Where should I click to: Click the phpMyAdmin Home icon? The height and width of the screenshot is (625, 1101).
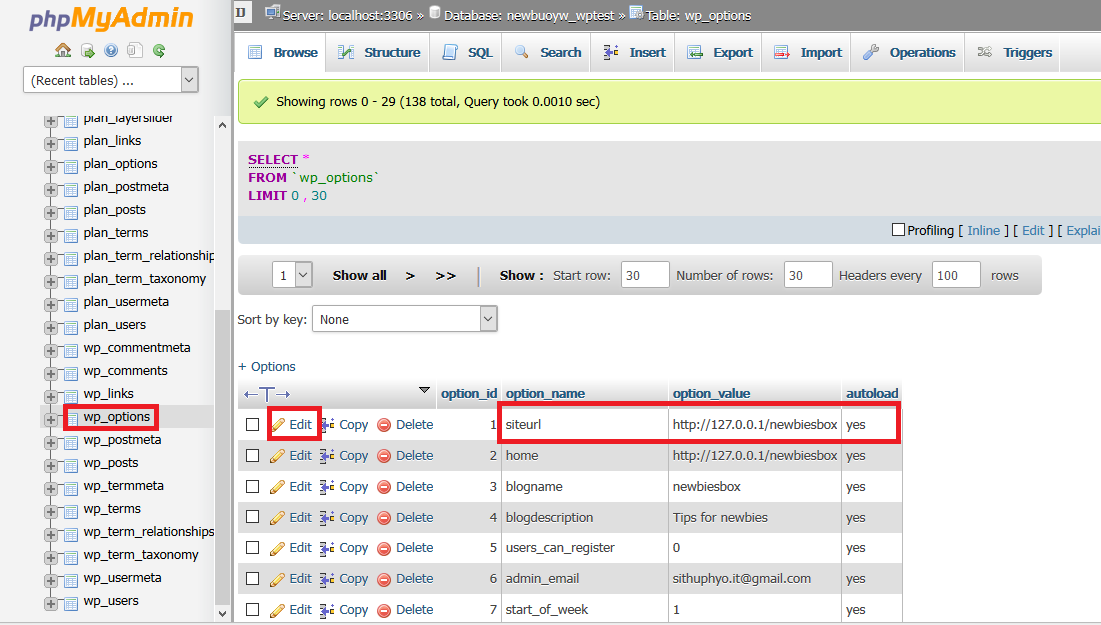(63, 51)
